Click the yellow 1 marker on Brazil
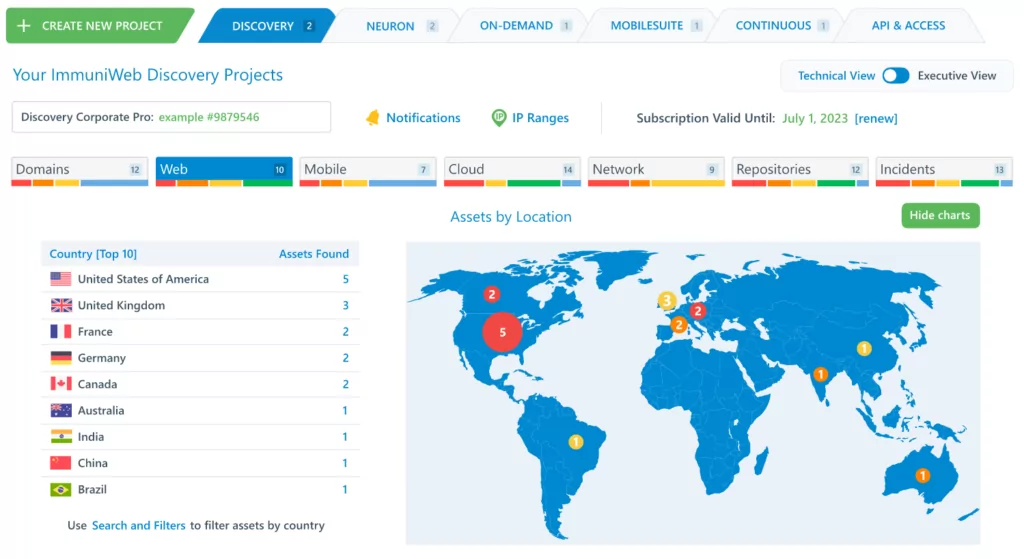1024x559 pixels. point(575,442)
